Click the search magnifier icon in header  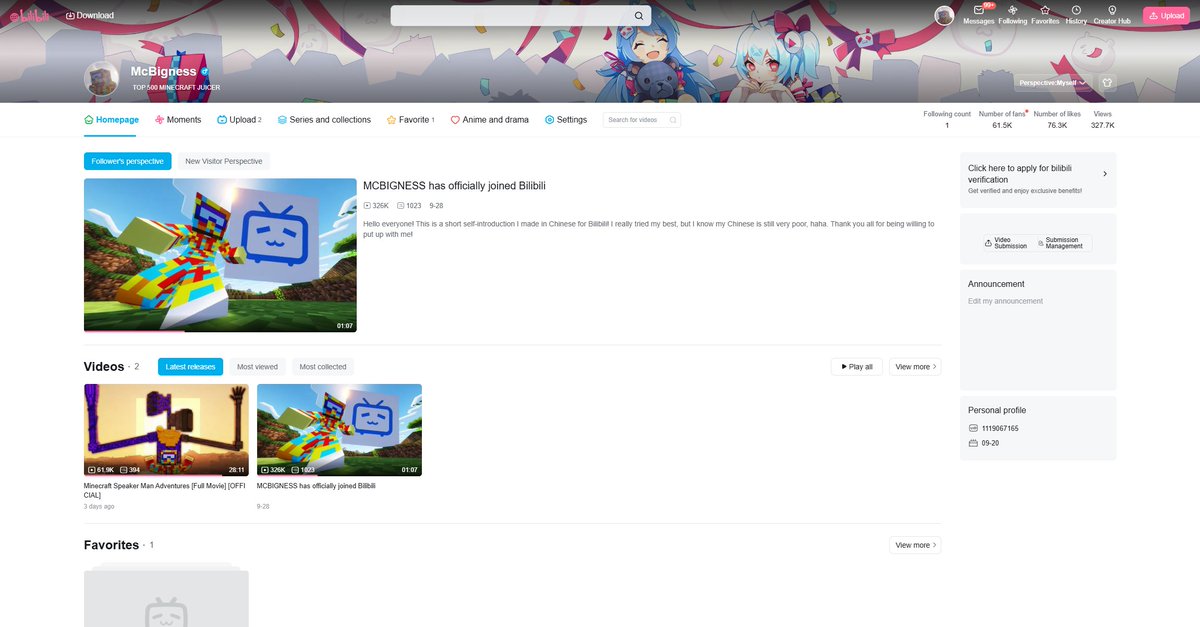tap(639, 16)
